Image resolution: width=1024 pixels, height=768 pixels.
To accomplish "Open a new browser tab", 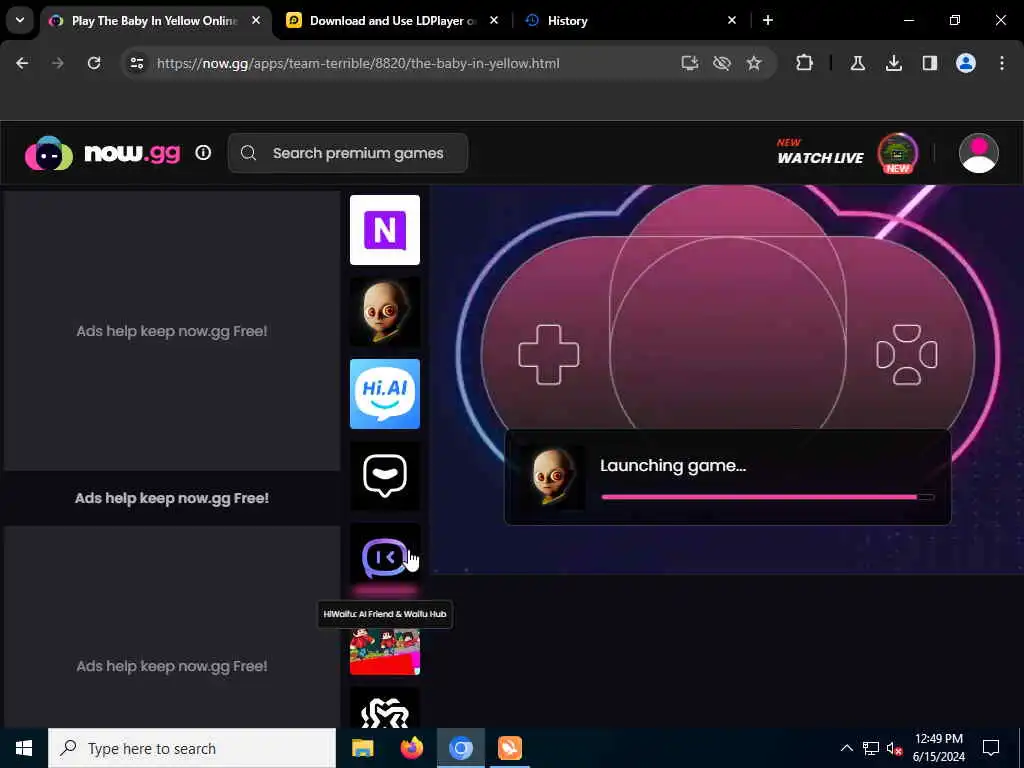I will point(768,21).
